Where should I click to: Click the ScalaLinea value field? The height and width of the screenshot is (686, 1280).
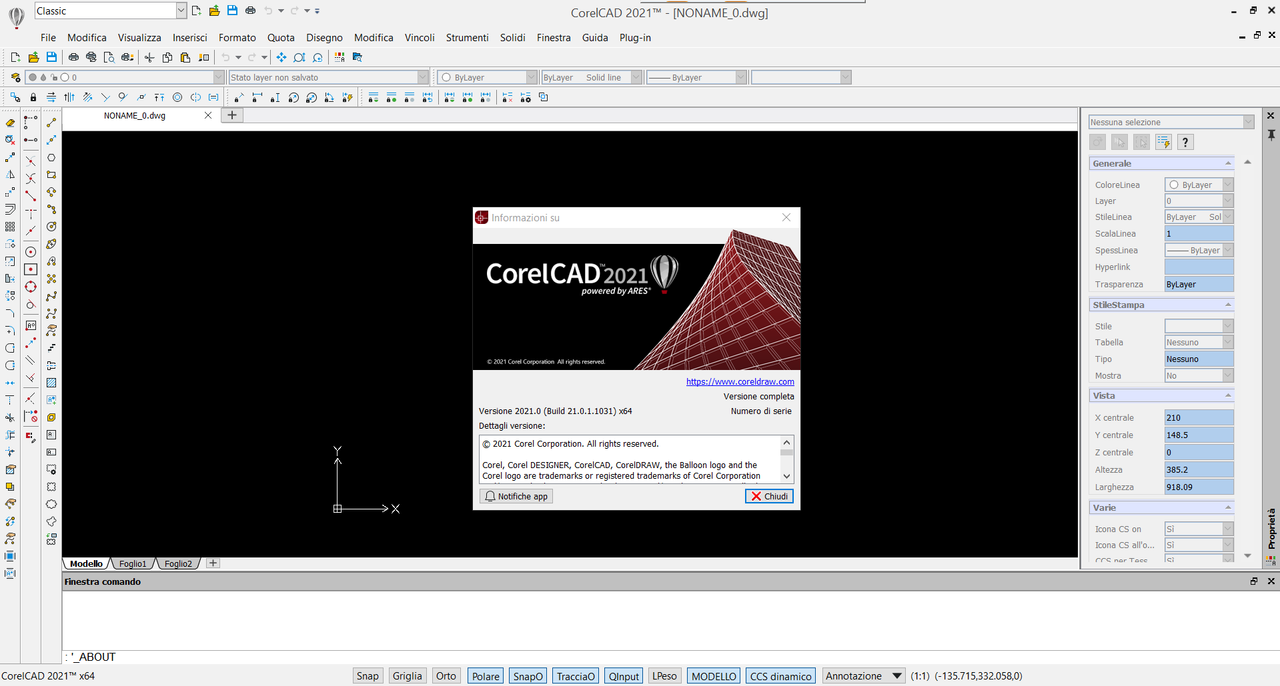[x=1199, y=233]
